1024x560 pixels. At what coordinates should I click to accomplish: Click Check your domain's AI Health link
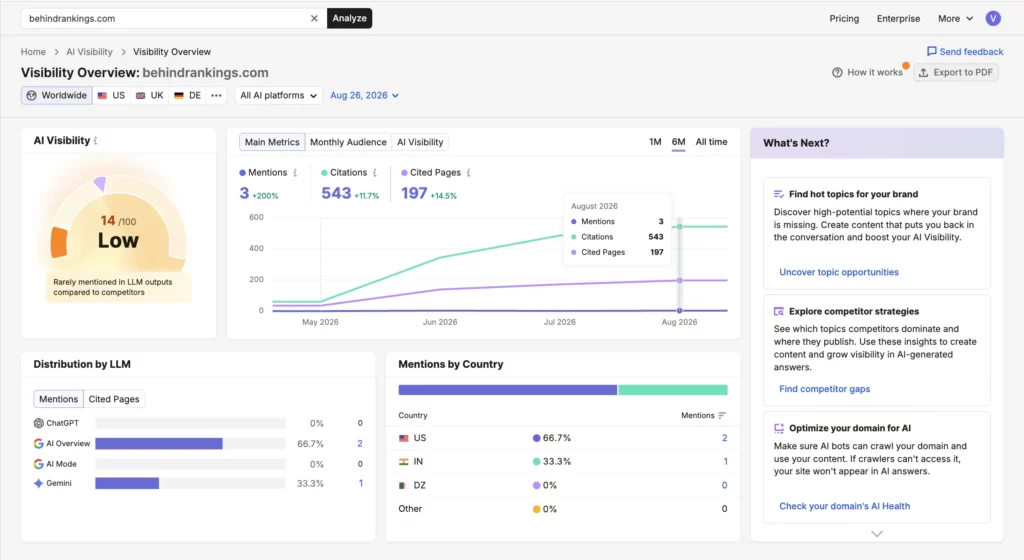[x=844, y=506]
